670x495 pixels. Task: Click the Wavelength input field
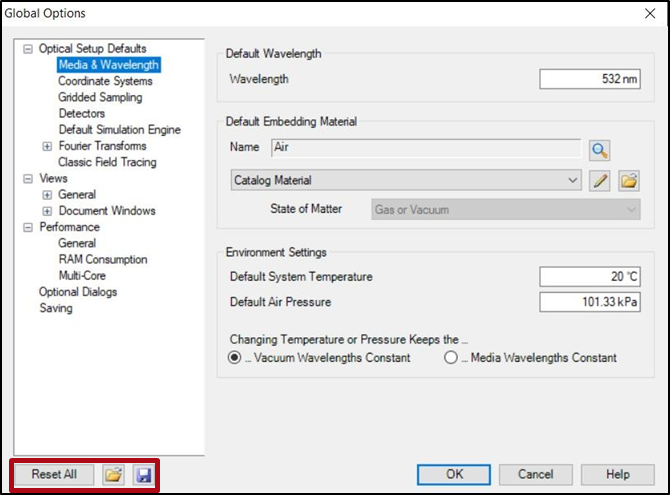(589, 79)
